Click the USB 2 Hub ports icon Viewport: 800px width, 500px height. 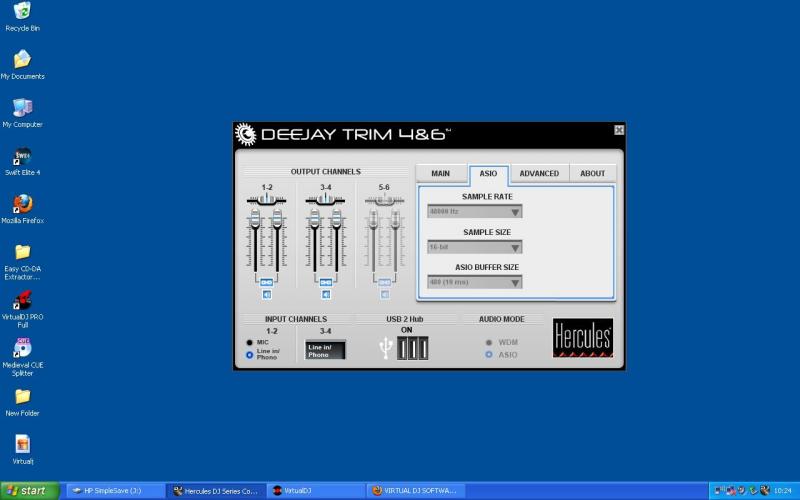coord(412,348)
